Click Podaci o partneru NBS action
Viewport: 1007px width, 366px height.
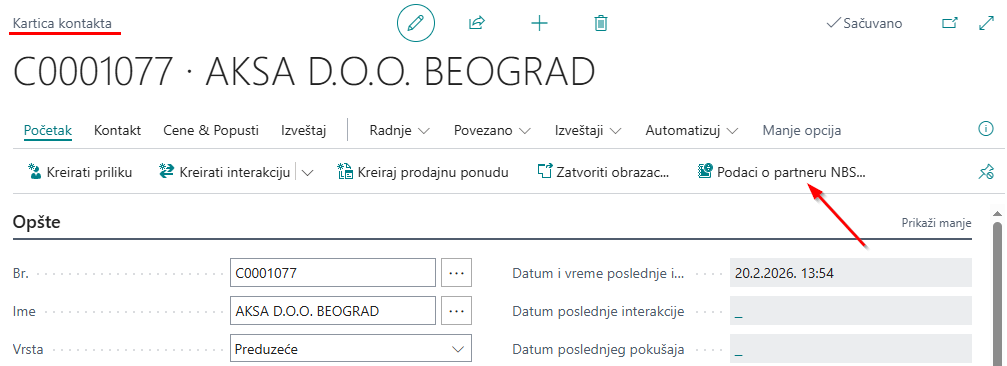point(782,172)
